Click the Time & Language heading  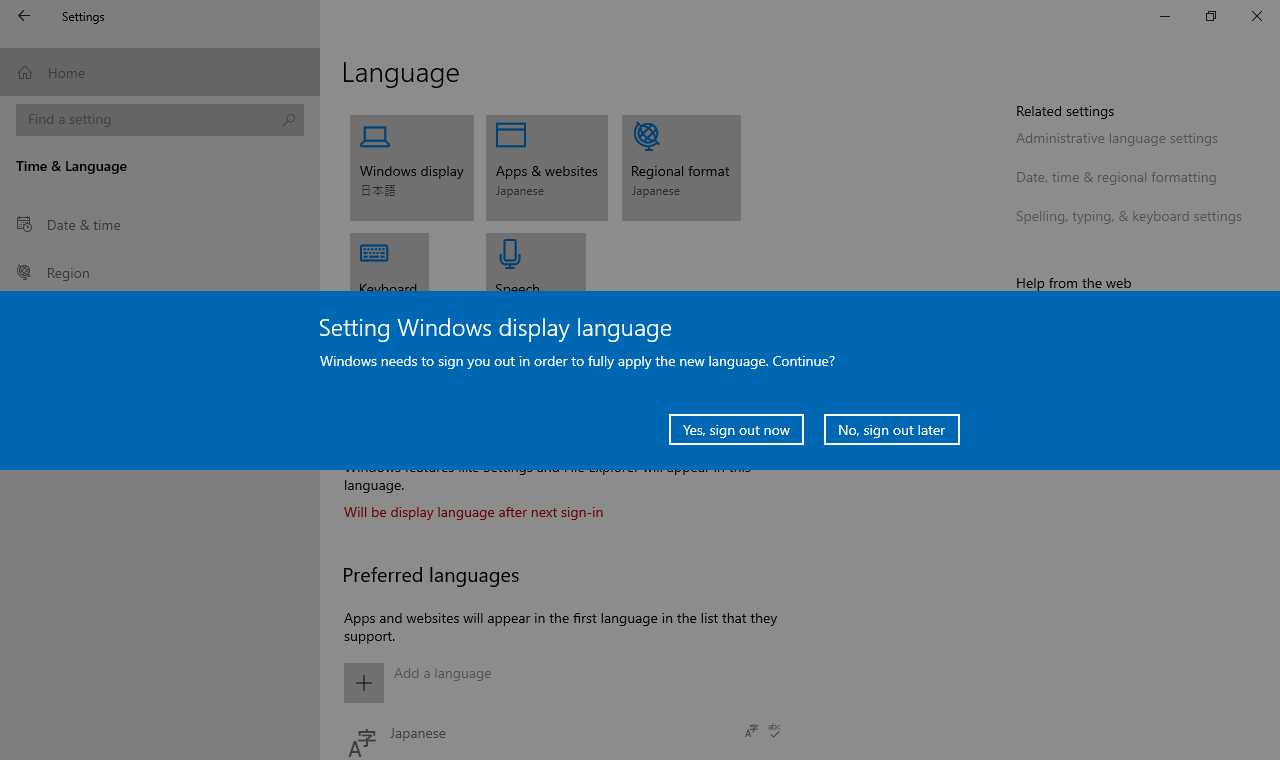click(71, 167)
